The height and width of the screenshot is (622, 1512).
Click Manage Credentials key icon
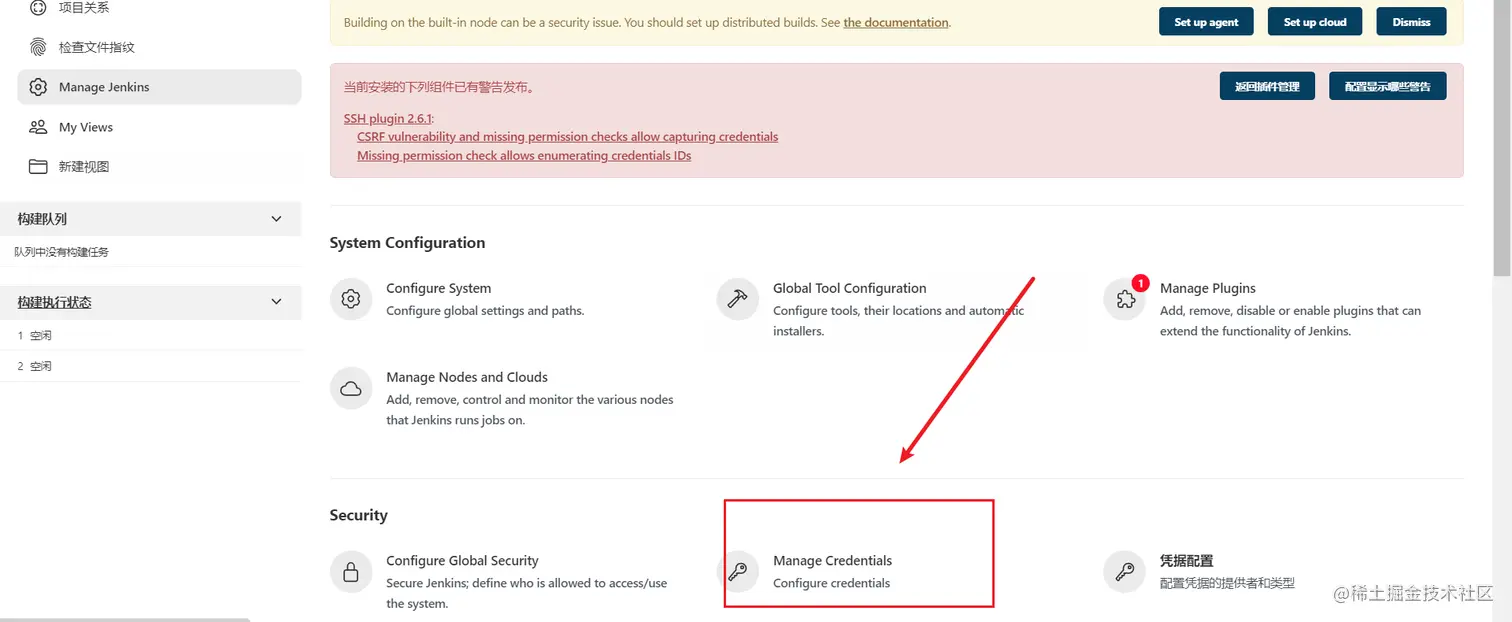tap(738, 572)
